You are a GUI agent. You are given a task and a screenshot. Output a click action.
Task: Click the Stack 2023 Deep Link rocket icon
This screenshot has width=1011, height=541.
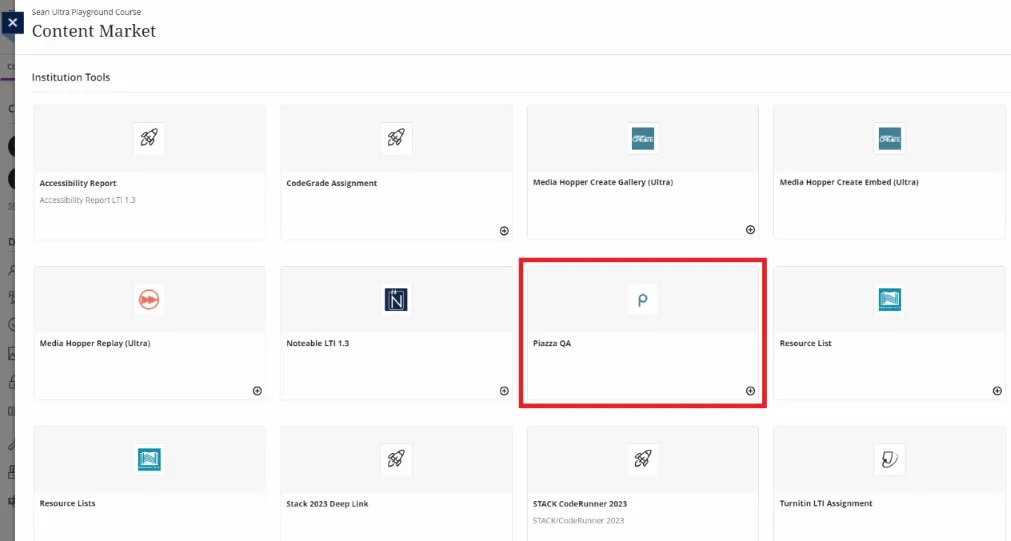point(396,459)
